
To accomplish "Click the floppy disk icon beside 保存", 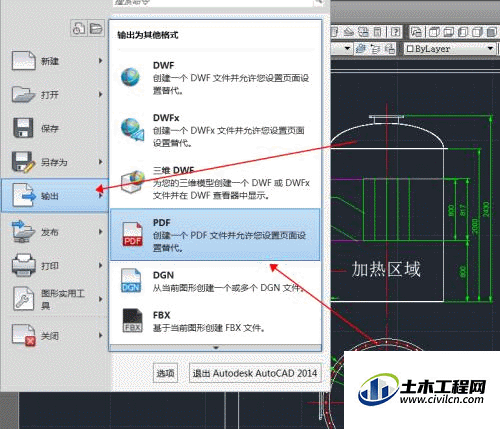I will click(23, 128).
